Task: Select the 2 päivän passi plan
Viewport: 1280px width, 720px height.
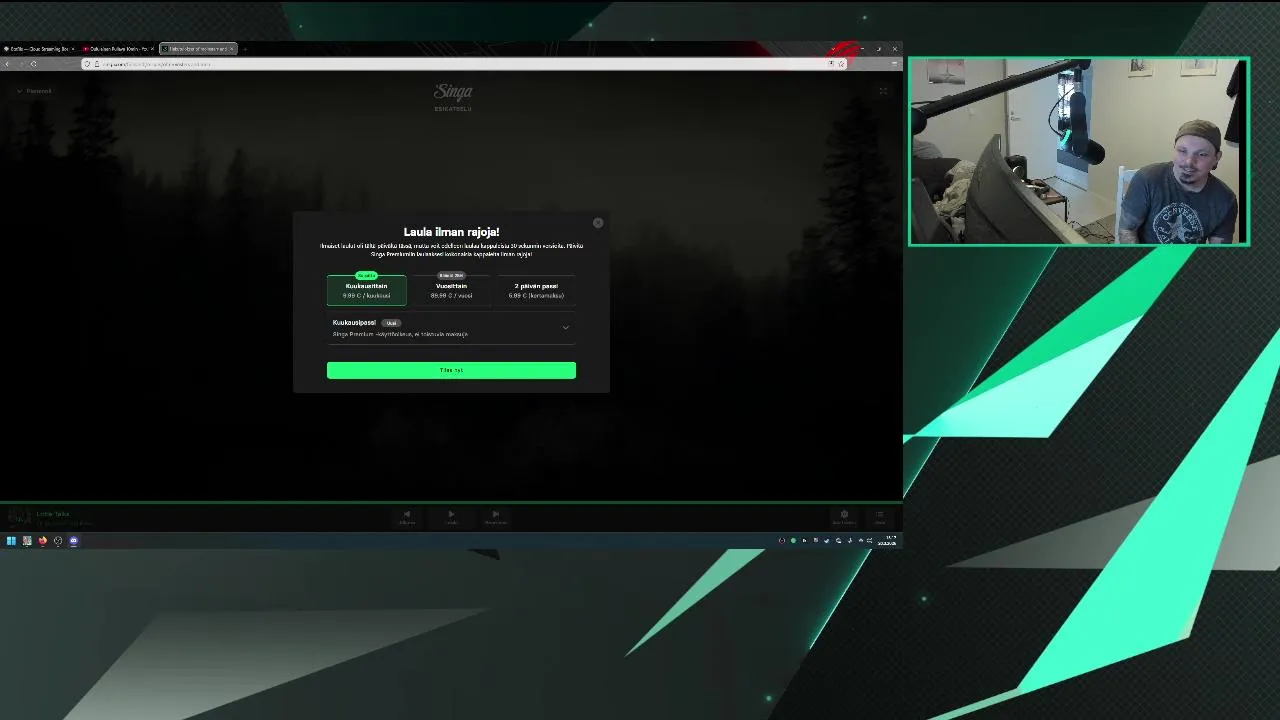Action: (x=536, y=290)
